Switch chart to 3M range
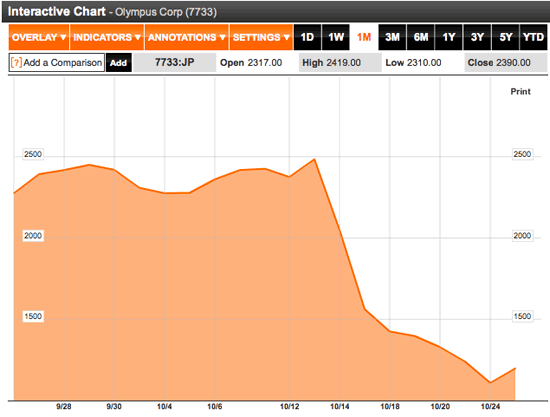Image resolution: width=550 pixels, height=417 pixels. tap(392, 37)
